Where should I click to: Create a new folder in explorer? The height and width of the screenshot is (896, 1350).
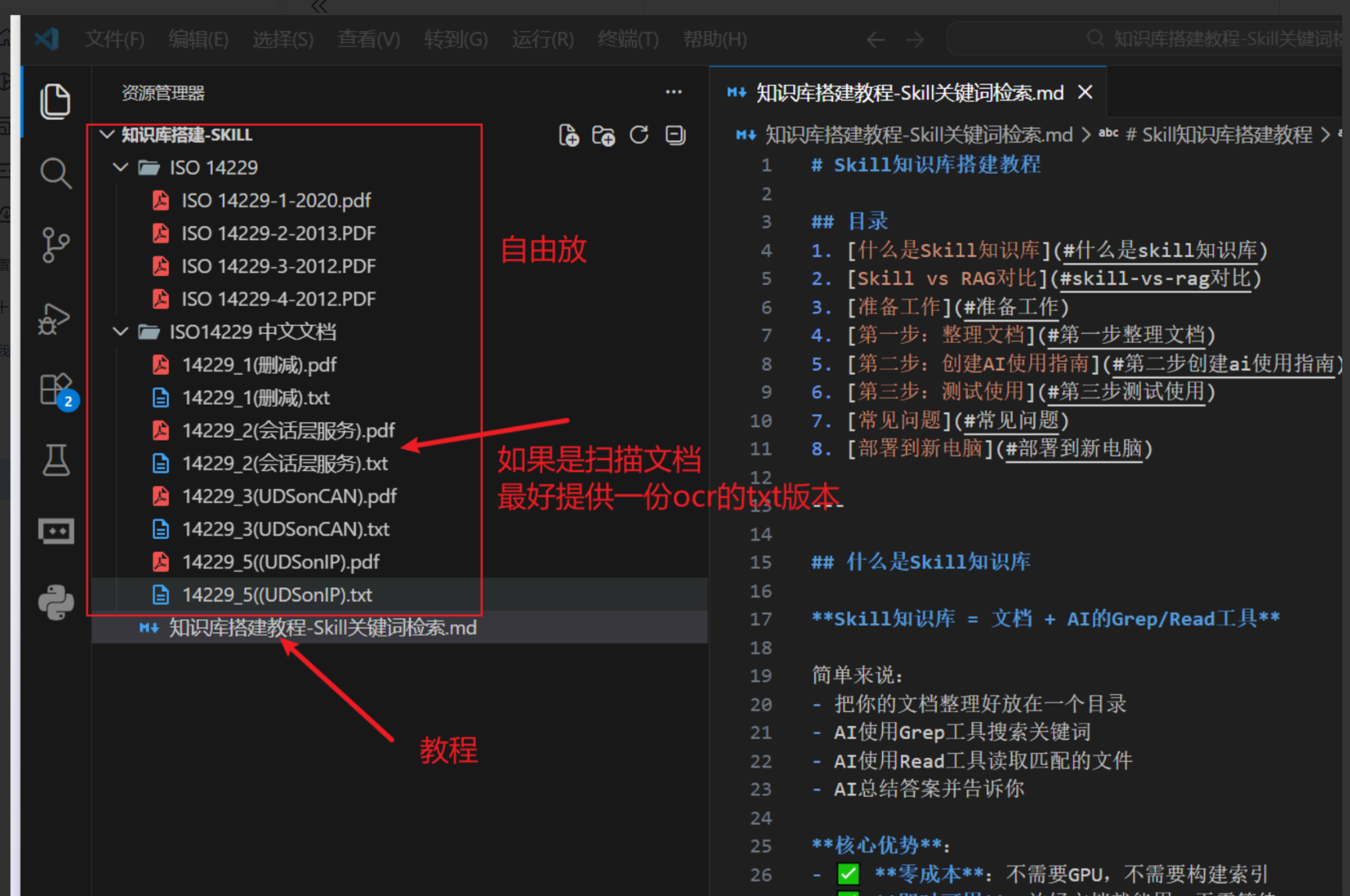(x=603, y=135)
